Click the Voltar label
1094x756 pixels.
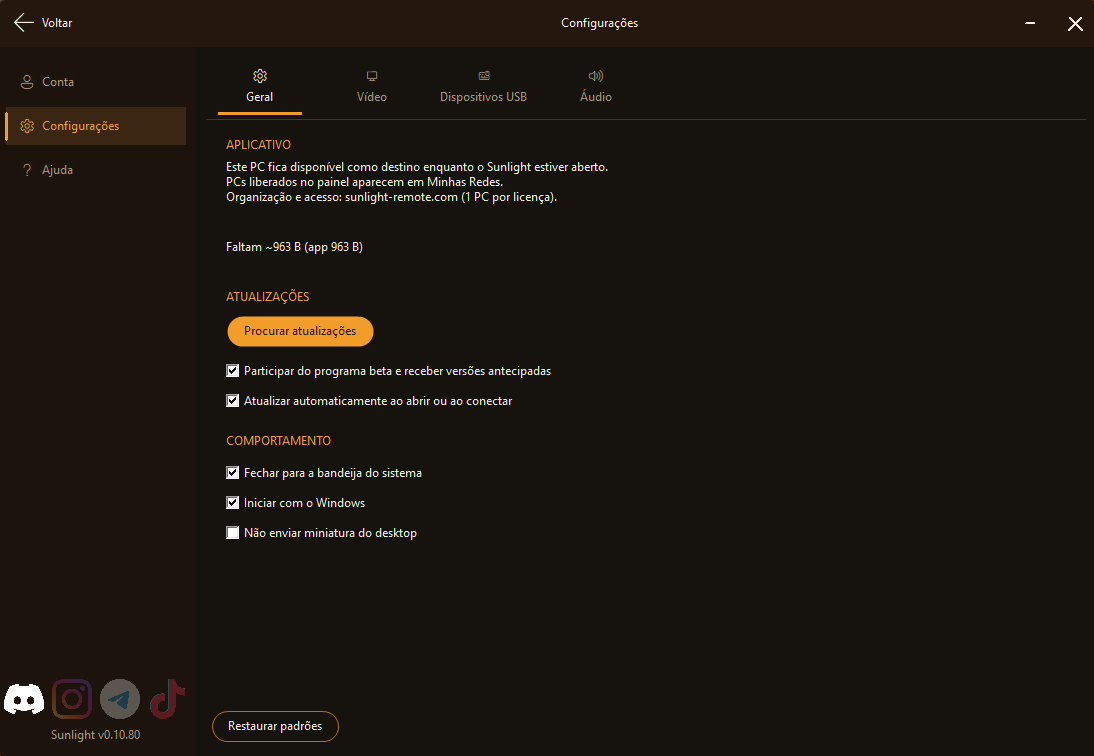coord(57,23)
